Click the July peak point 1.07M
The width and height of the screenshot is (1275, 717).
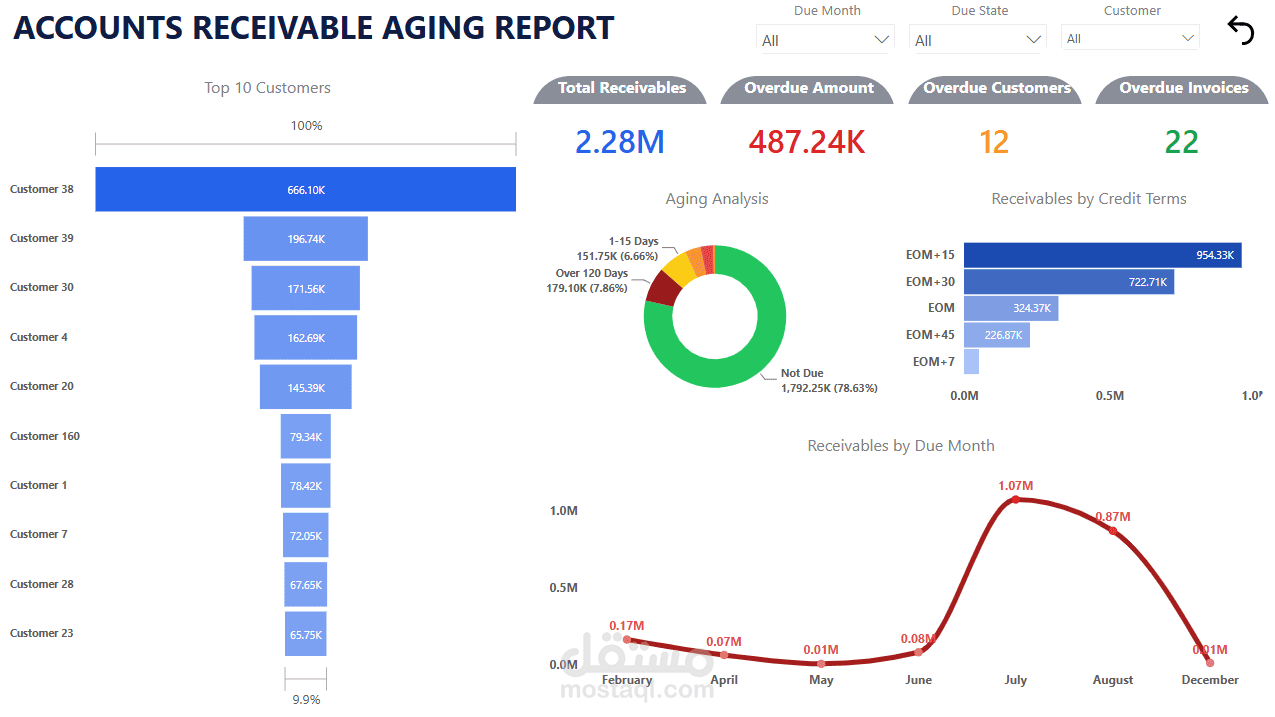[1016, 499]
